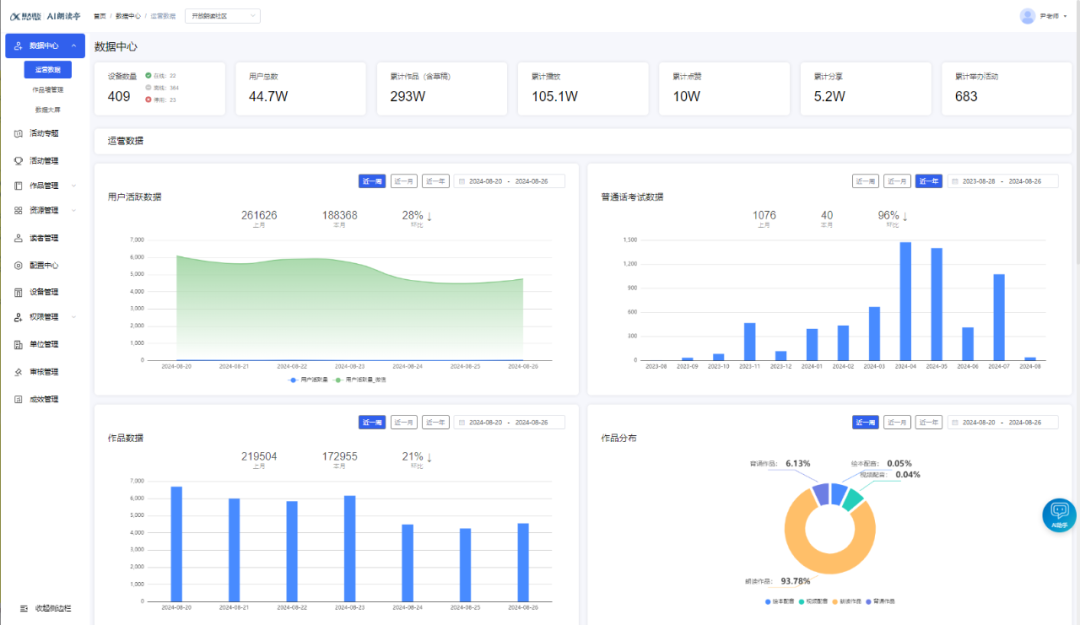Click calendar icon in 用户活跃数据 date range

pos(462,181)
